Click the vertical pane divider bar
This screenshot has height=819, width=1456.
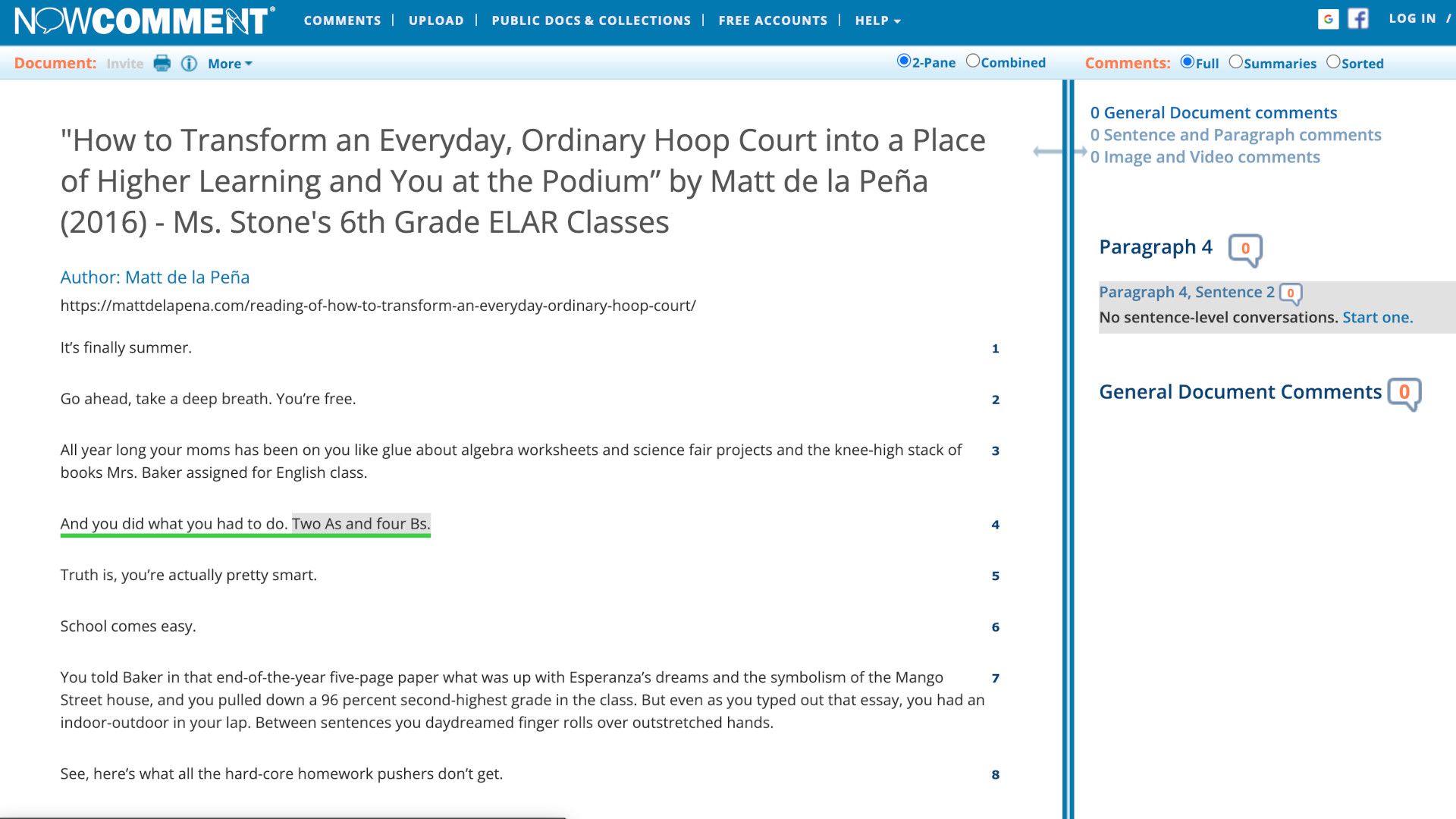pyautogui.click(x=1068, y=449)
